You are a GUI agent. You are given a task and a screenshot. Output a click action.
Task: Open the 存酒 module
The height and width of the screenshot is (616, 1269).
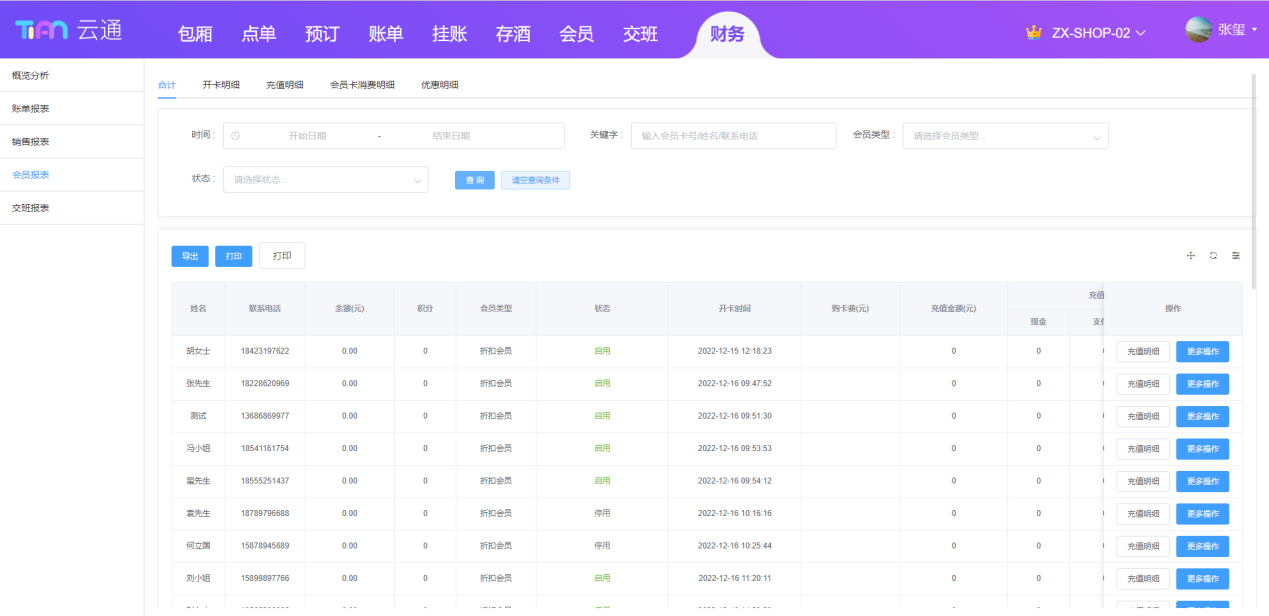(x=513, y=34)
